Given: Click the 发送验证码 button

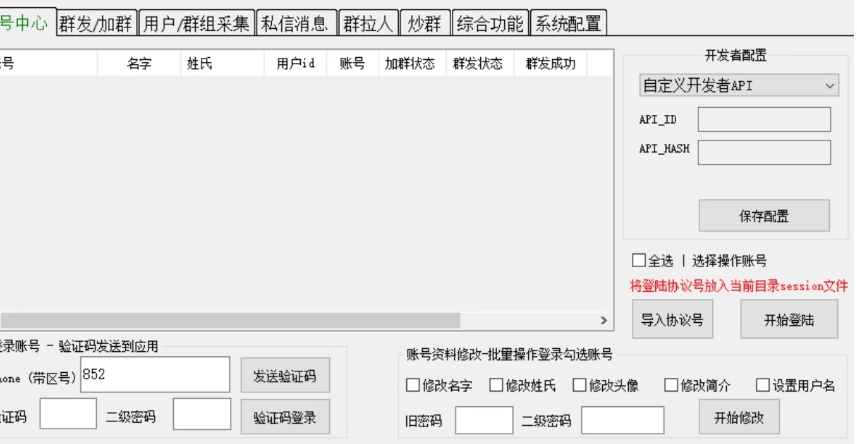Looking at the screenshot, I should [285, 376].
